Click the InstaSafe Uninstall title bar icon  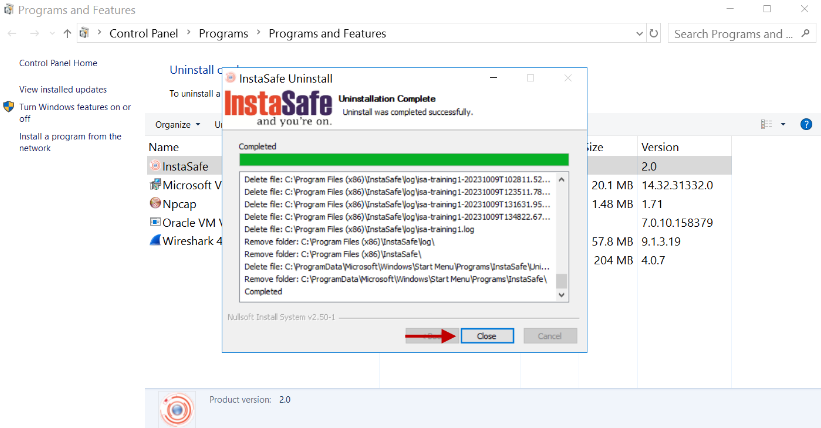click(230, 78)
